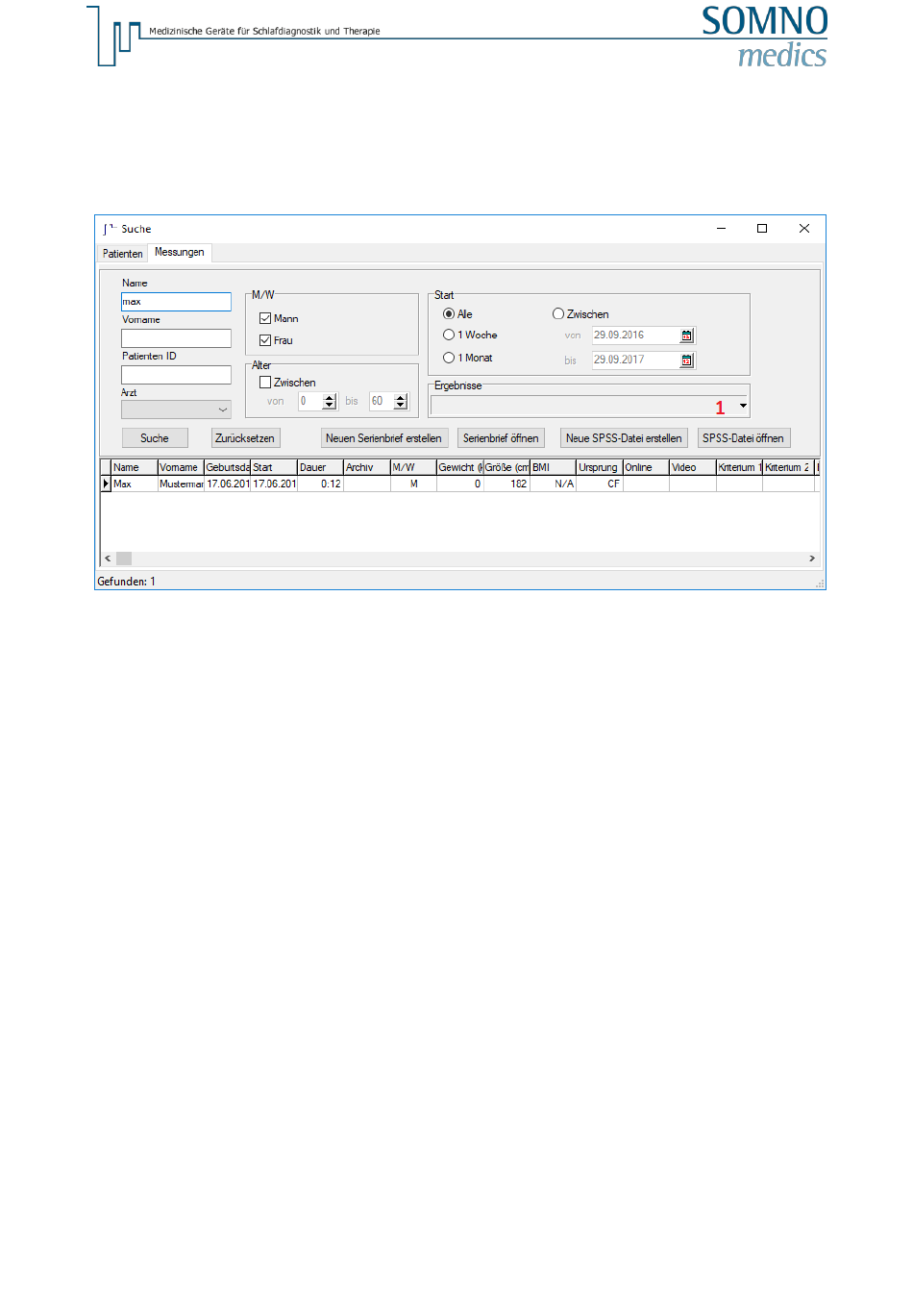This screenshot has height=1316, width=913.
Task: Click the N/A BMI cell
Action: [553, 484]
